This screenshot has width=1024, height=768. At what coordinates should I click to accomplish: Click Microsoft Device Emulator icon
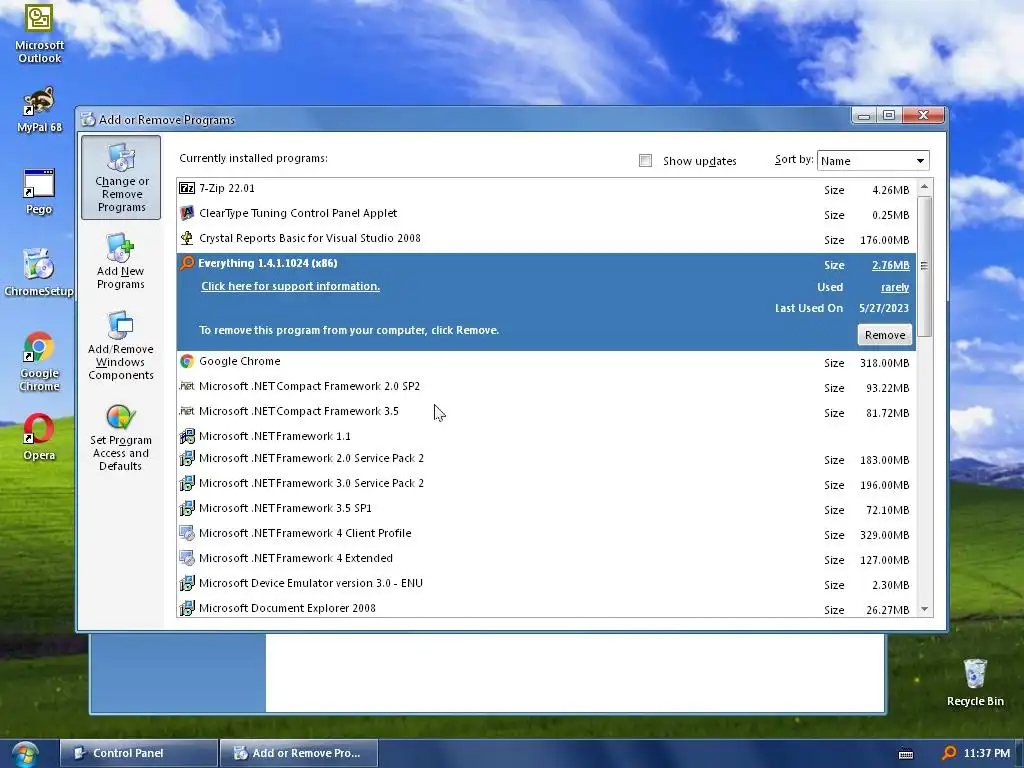(x=187, y=583)
